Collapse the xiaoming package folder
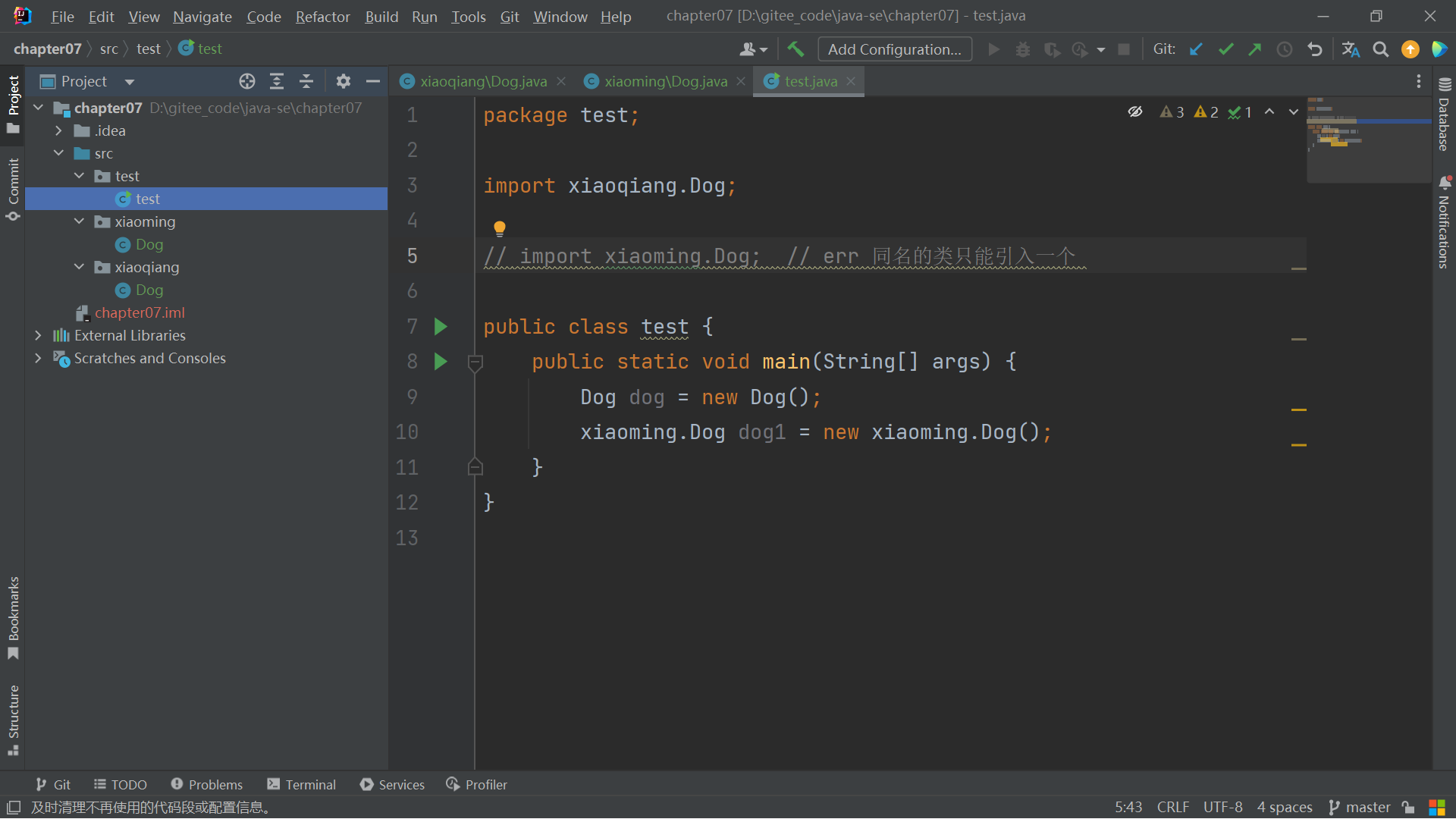 tap(80, 221)
